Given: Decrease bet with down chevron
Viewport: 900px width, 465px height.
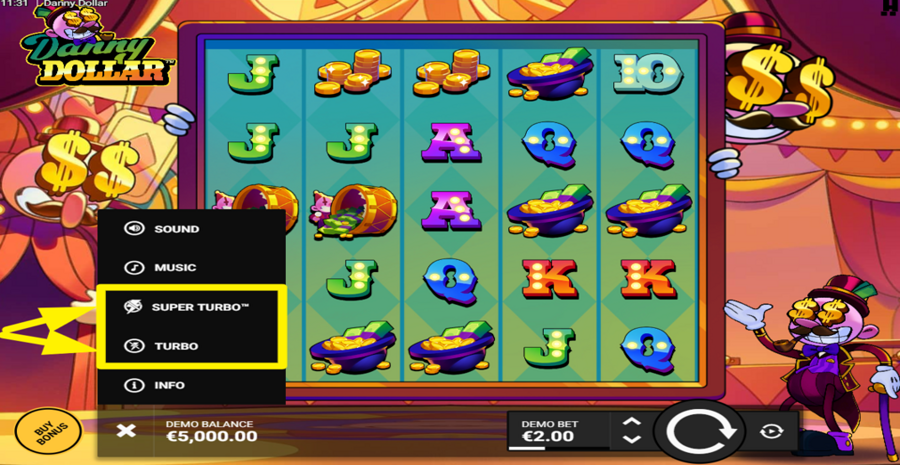Looking at the screenshot, I should click(x=631, y=440).
